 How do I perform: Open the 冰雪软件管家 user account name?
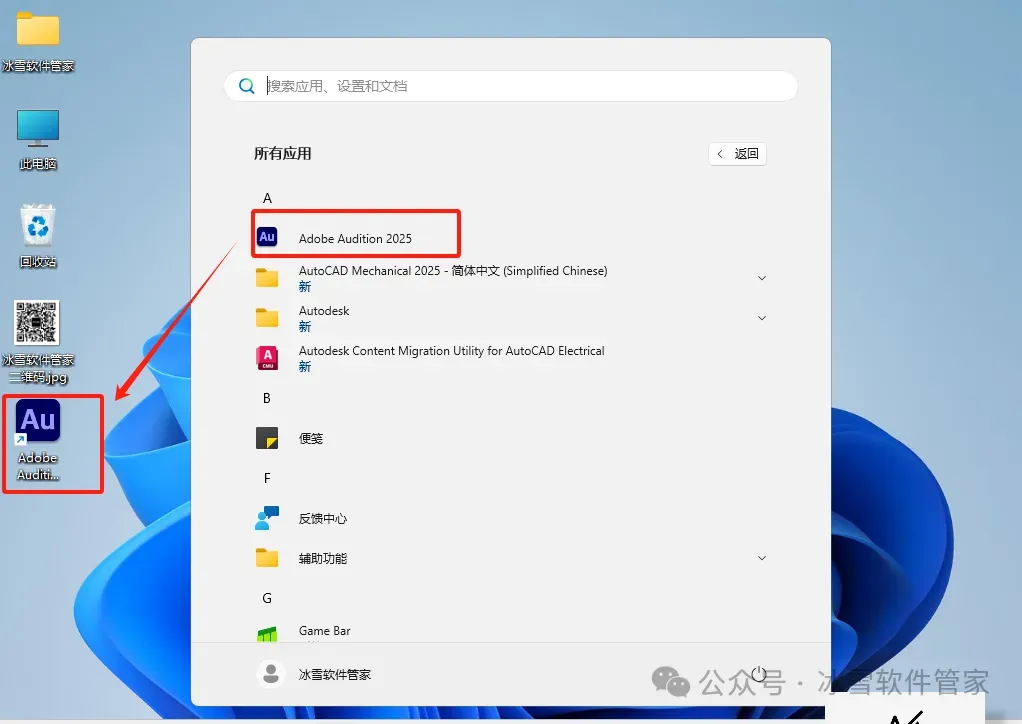tap(334, 674)
